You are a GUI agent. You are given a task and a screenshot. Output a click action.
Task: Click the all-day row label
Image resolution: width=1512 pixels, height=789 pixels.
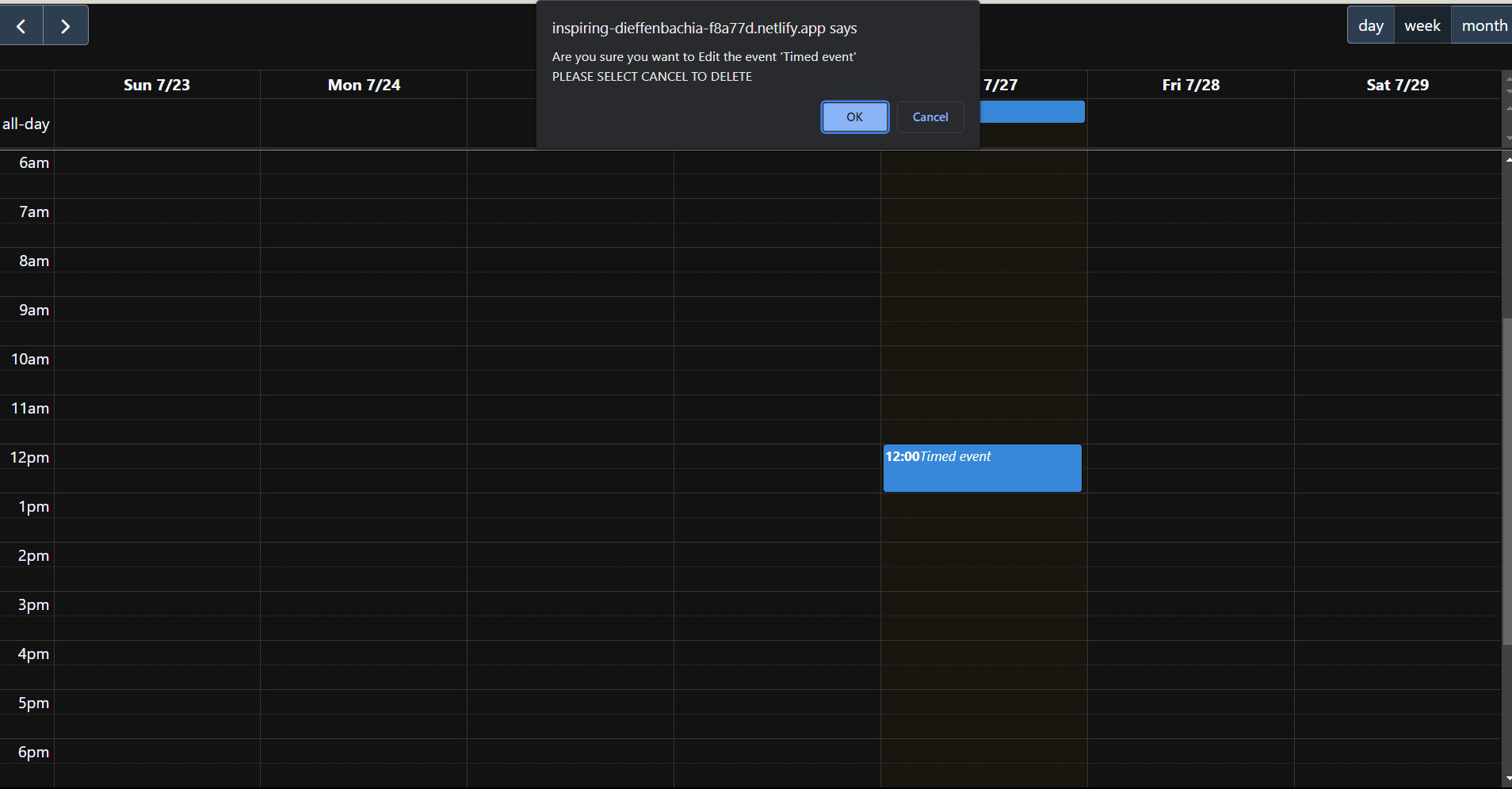(x=26, y=124)
